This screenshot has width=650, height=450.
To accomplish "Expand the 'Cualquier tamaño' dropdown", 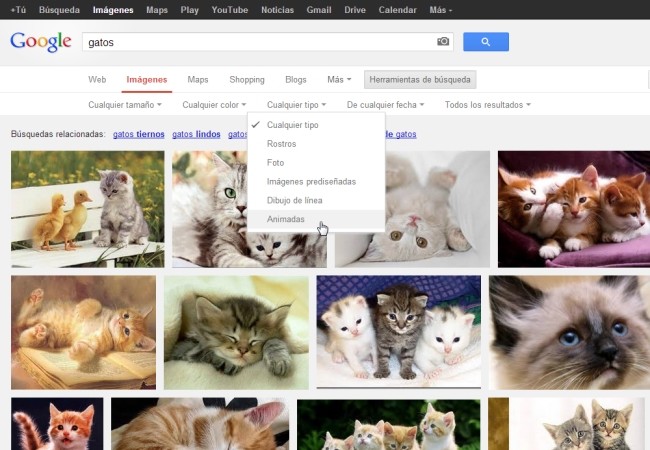I will (x=125, y=105).
